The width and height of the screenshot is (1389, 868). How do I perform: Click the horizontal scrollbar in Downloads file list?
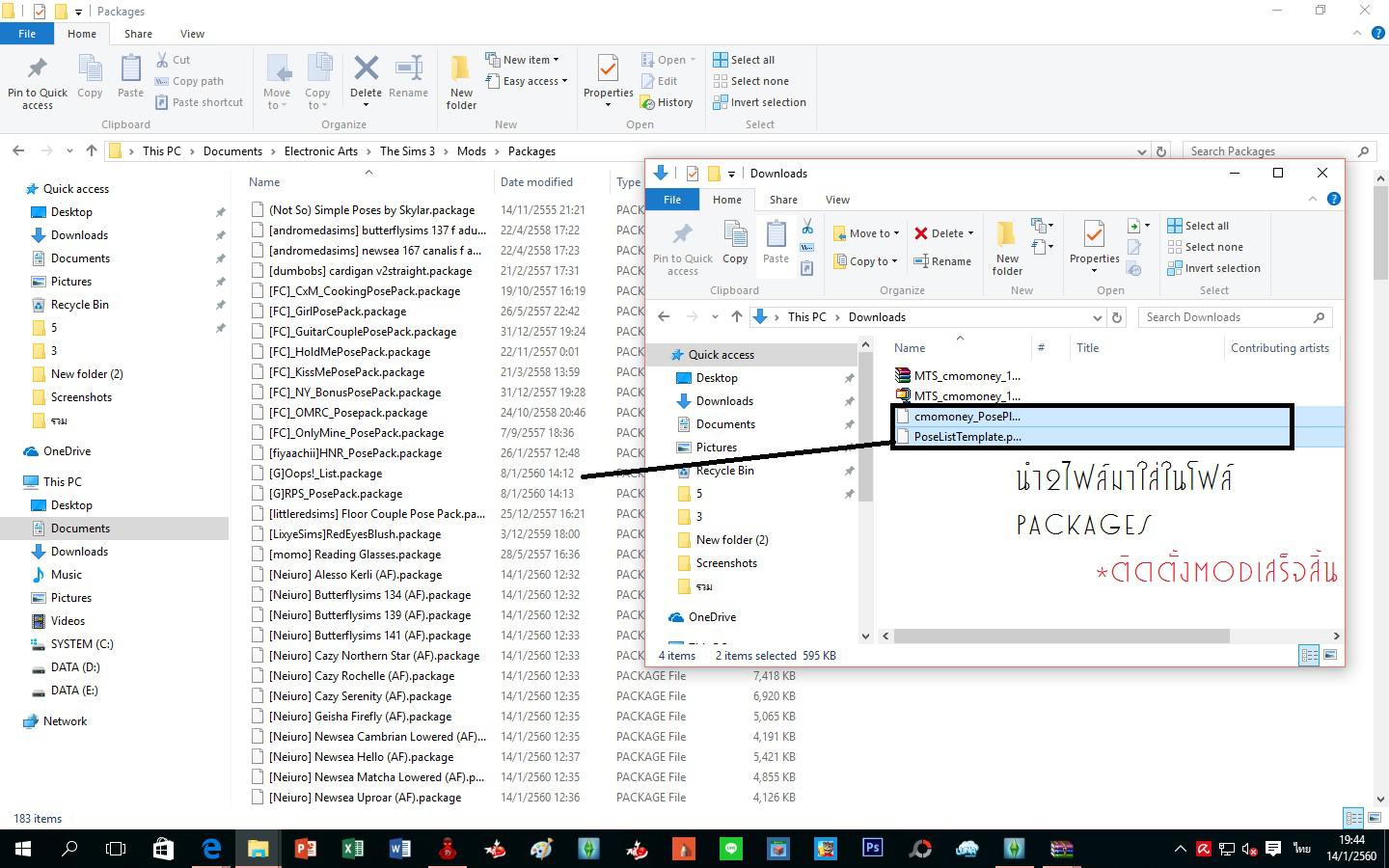(1061, 636)
